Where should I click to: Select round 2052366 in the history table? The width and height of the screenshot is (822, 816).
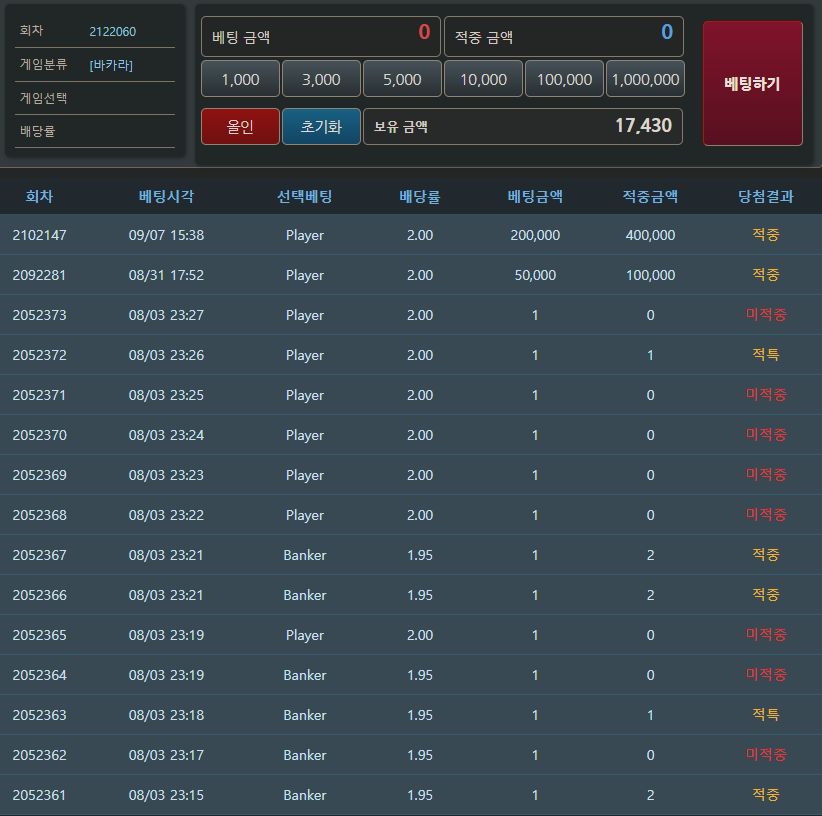coord(39,595)
